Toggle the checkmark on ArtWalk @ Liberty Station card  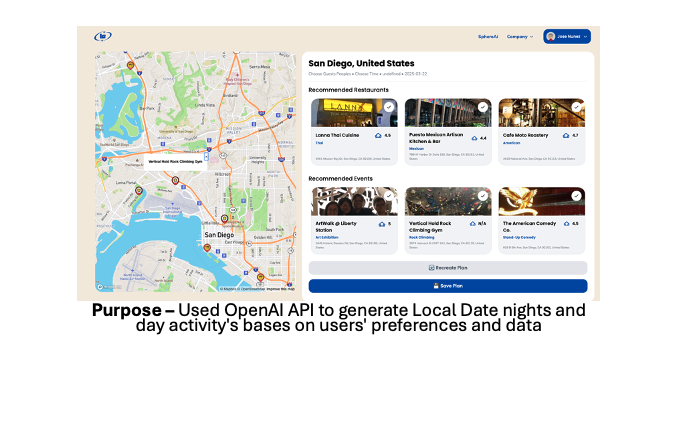[388, 196]
